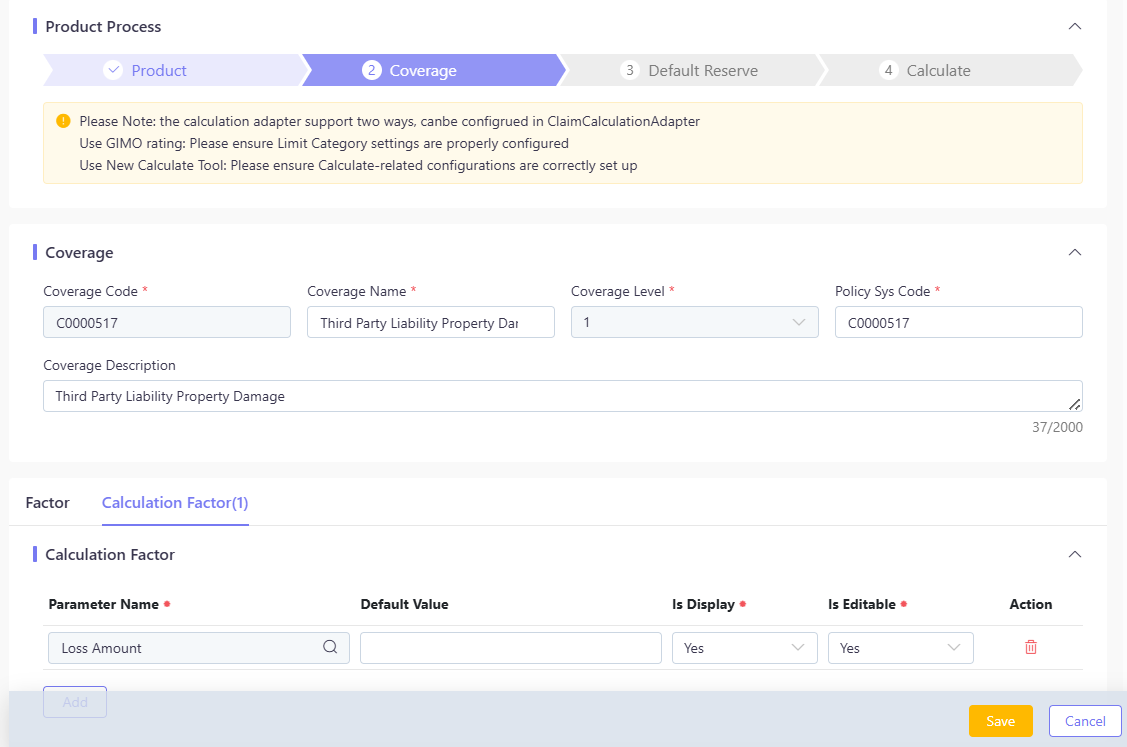Click the 'Use GIMO rating' notice line

tap(324, 143)
